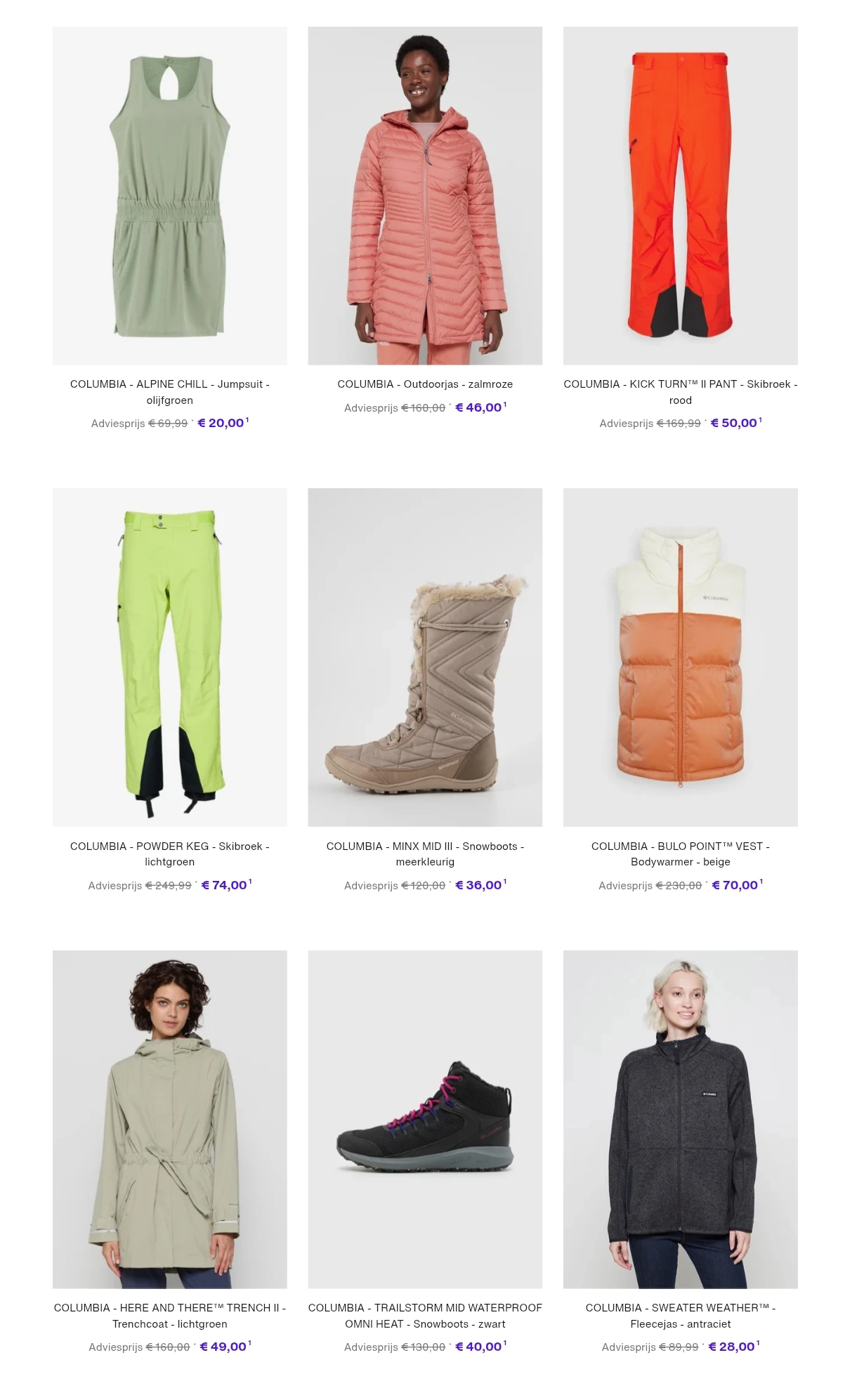The width and height of the screenshot is (857, 1400).
Task: Open the Trailstorm Mid Waterproof boot image
Action: point(425,1119)
